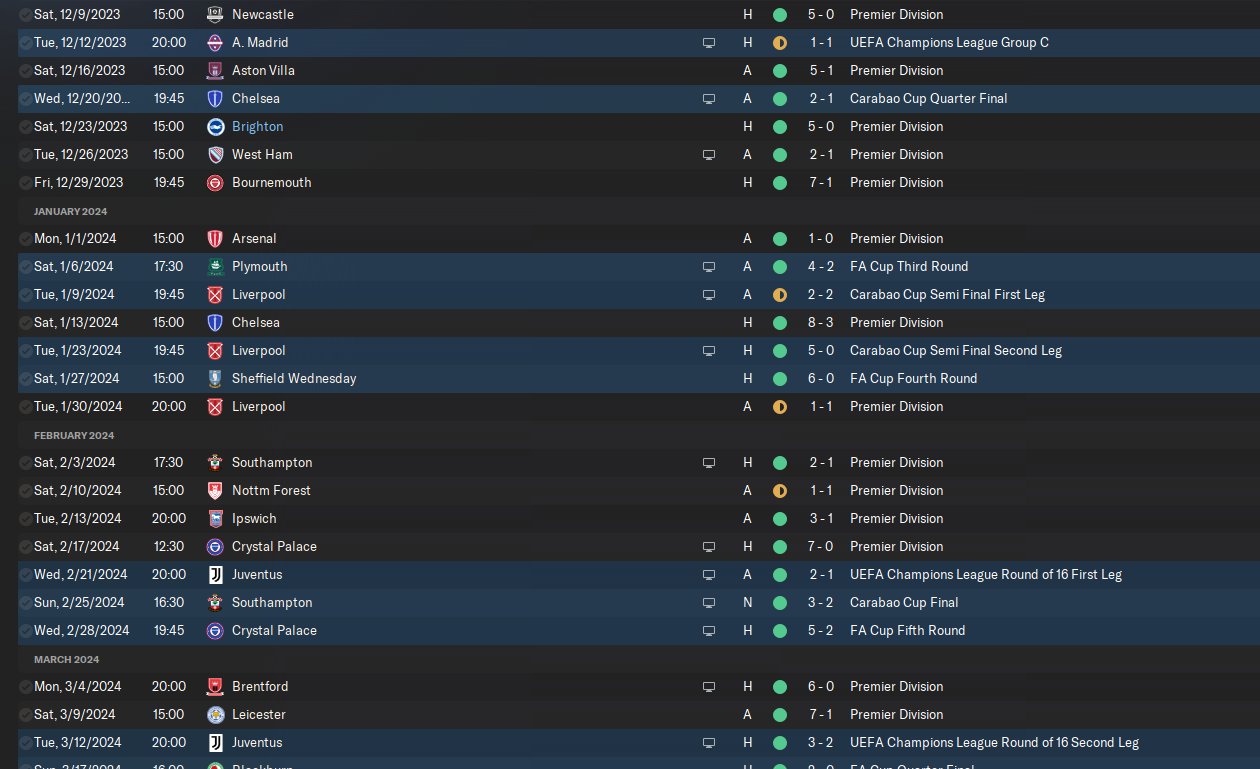Toggle the checkmark for Sat 12/9/2023 fixture

25,15
